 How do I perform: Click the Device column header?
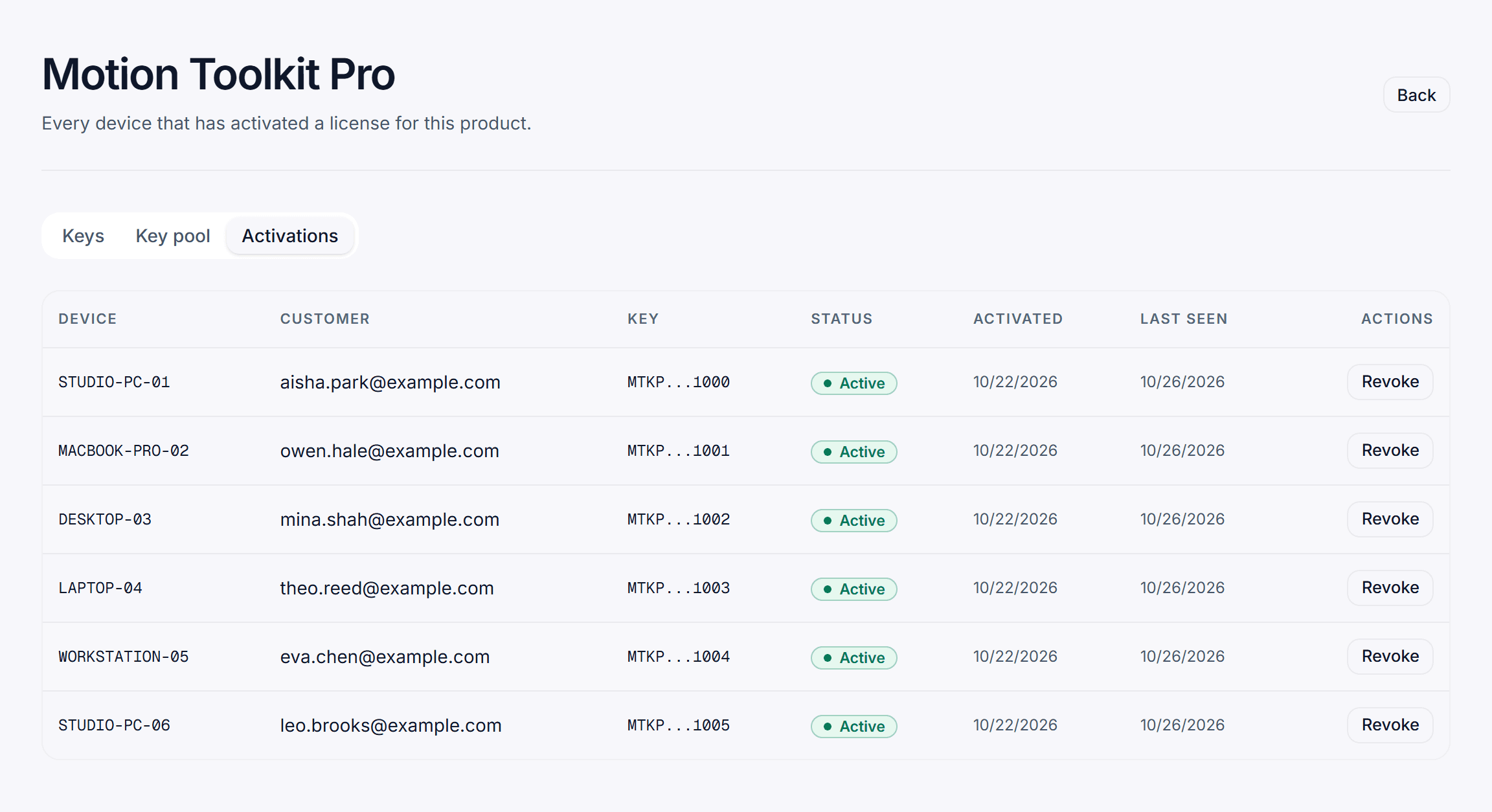click(87, 319)
